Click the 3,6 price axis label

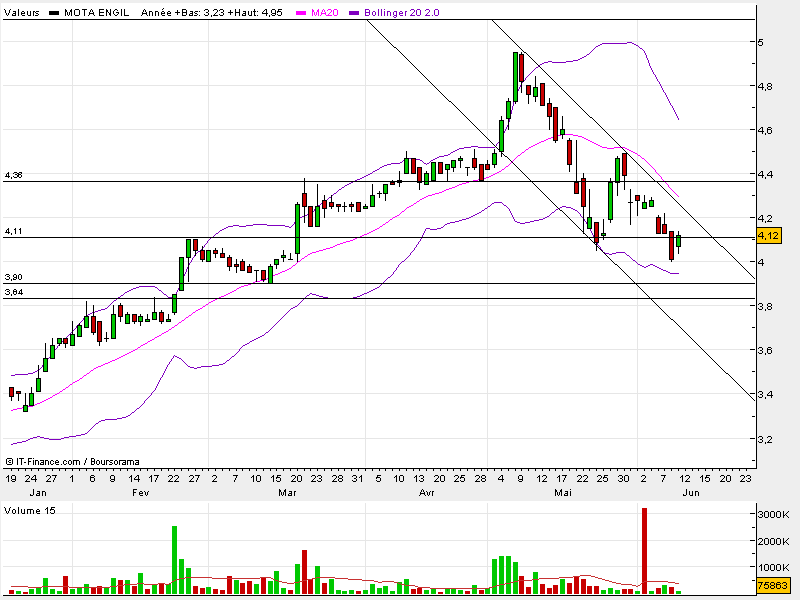tap(765, 351)
